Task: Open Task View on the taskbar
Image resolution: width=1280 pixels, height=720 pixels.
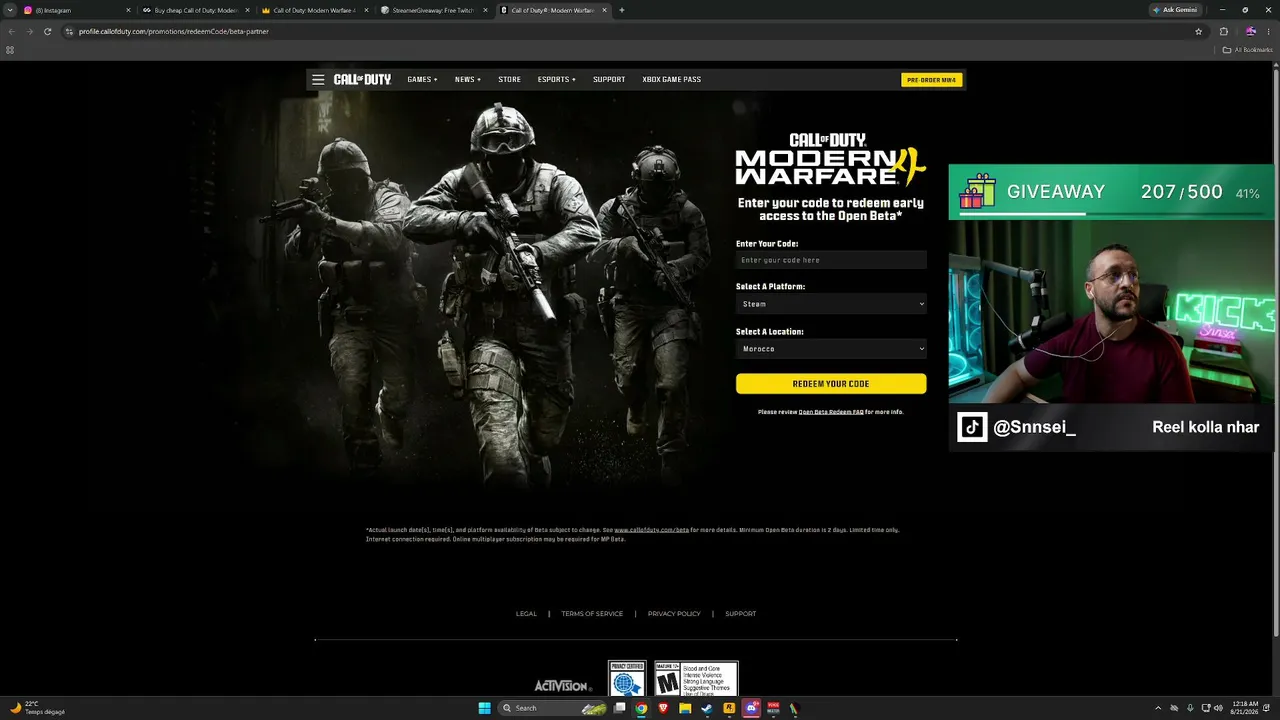Action: 620,708
